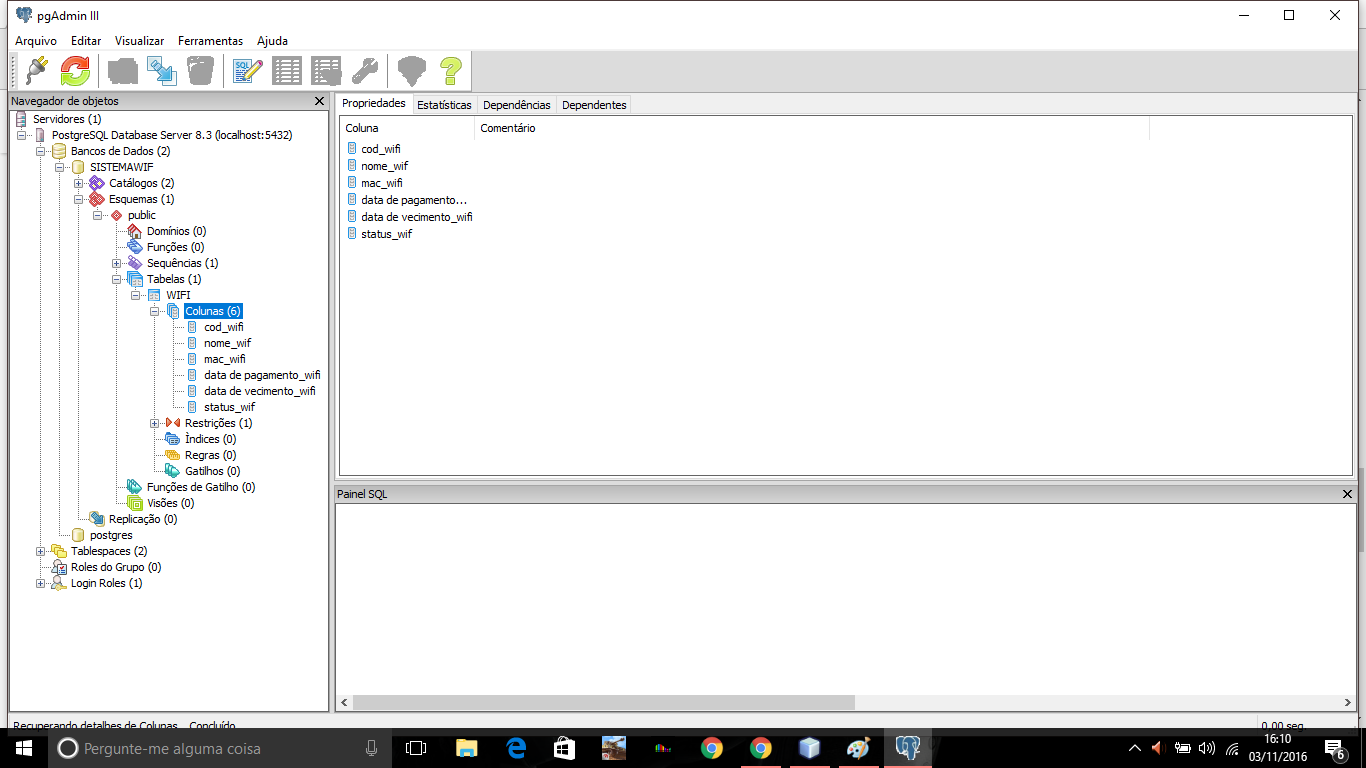Open the SQL query tool icon
Image resolution: width=1366 pixels, height=768 pixels.
(x=248, y=71)
